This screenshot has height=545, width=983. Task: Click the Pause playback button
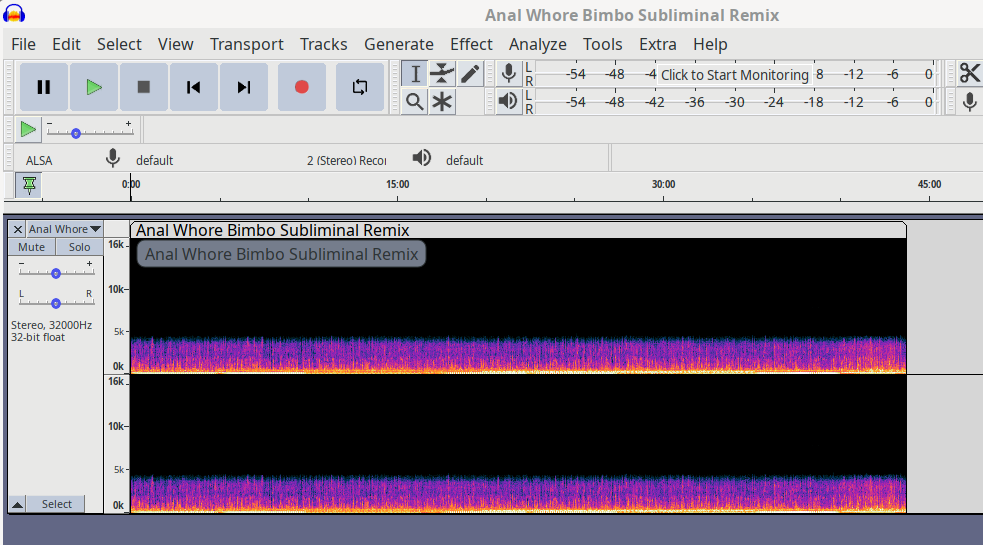coord(44,87)
